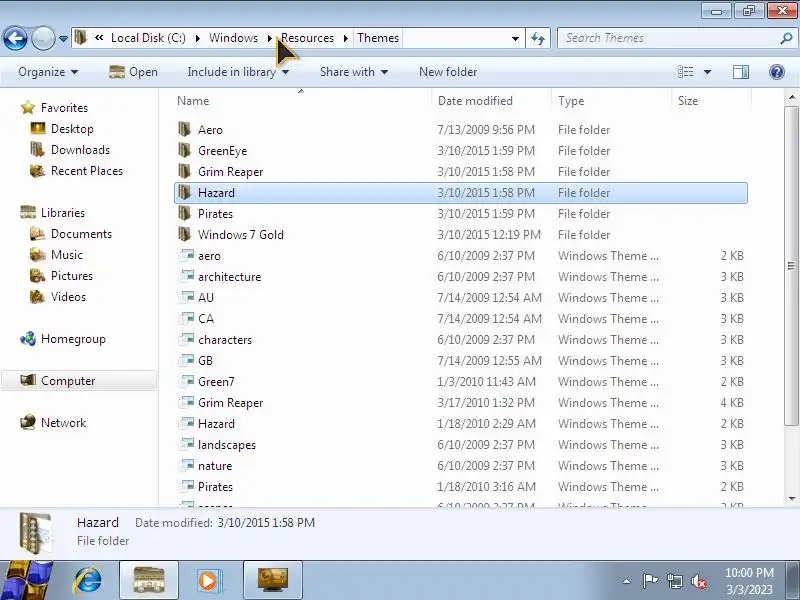
Task: Click the Change your view icon
Action: click(685, 72)
